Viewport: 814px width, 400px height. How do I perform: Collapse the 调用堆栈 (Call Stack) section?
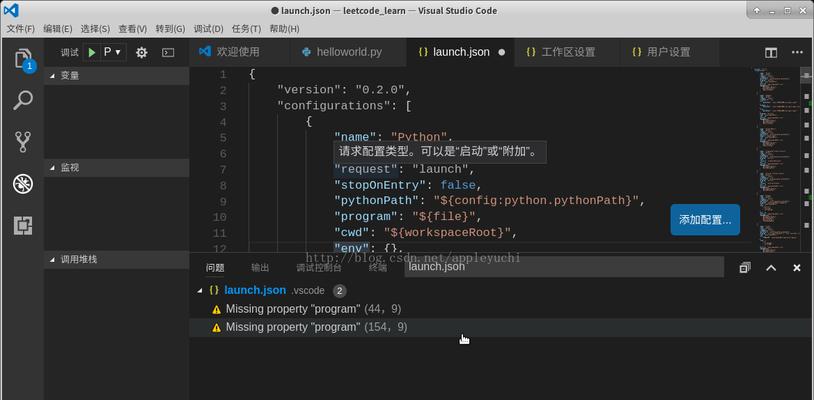(116, 259)
